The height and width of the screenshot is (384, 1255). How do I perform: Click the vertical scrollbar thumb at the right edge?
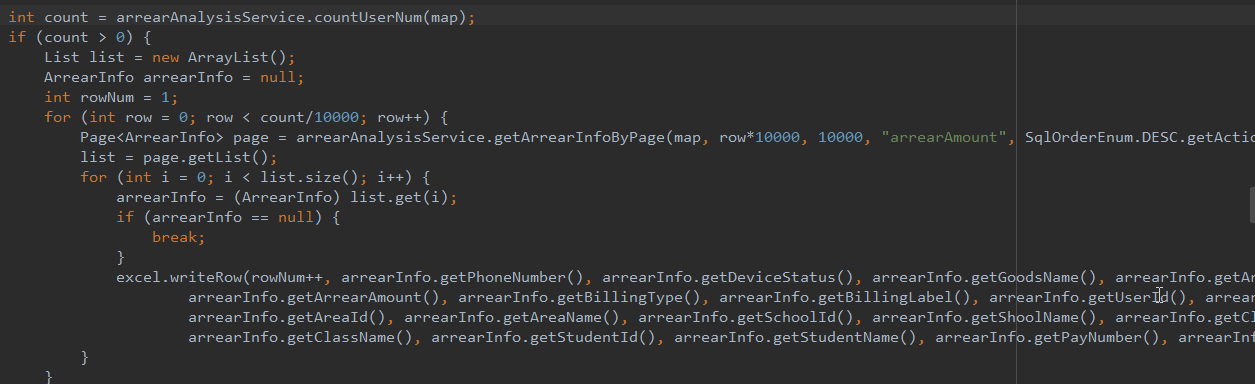tap(1250, 204)
